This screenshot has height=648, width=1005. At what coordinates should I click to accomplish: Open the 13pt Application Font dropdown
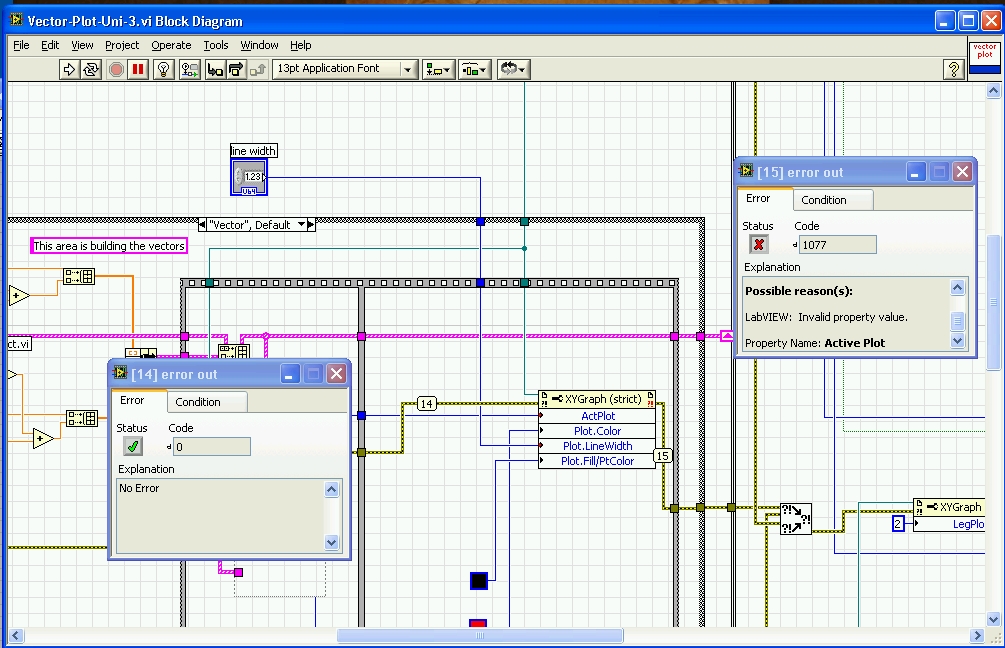[345, 69]
